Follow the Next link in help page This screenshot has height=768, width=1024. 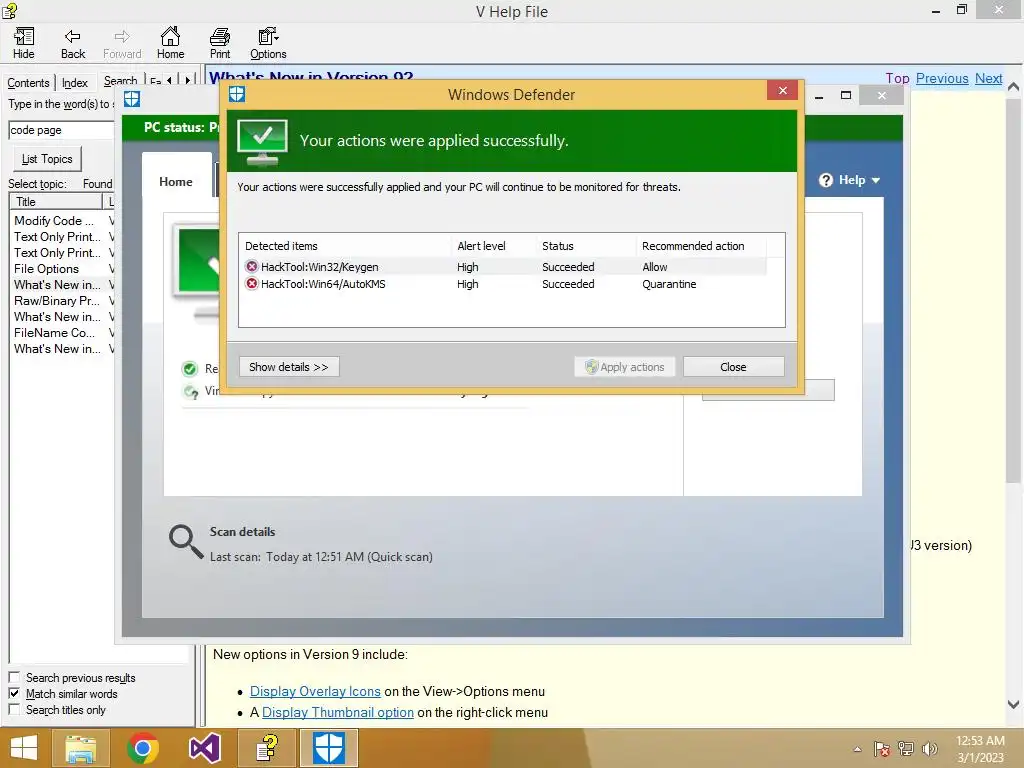pyautogui.click(x=988, y=78)
